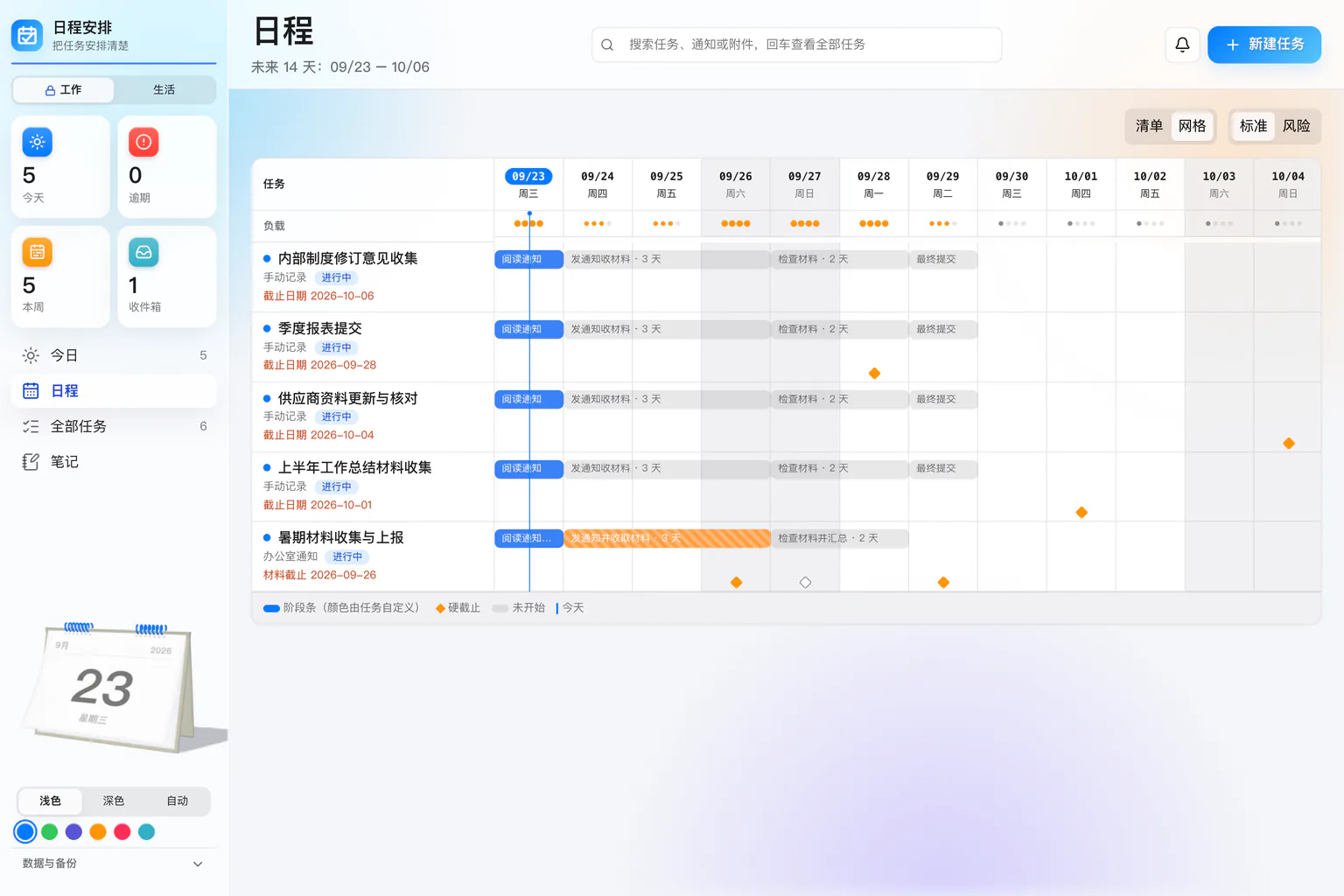The height and width of the screenshot is (896, 1344).
Task: Switch to the 清单 view tab
Action: point(1149,126)
